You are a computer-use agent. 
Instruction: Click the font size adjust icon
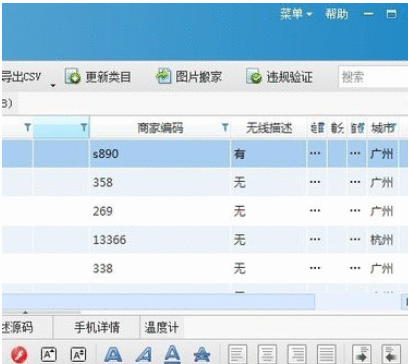[78, 354]
